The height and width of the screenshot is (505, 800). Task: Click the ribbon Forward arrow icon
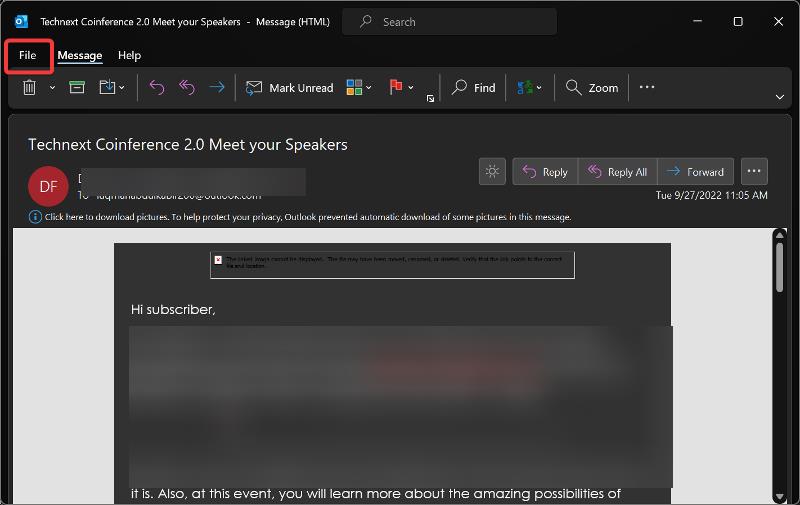pyautogui.click(x=217, y=88)
